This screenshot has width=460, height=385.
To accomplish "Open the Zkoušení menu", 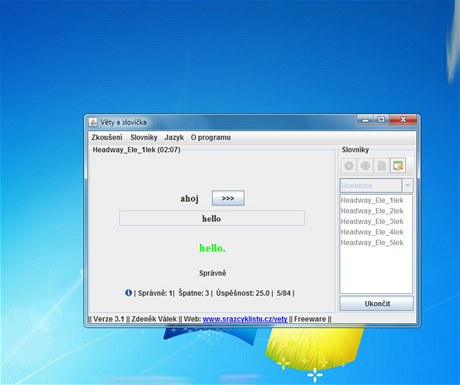I will pyautogui.click(x=107, y=137).
